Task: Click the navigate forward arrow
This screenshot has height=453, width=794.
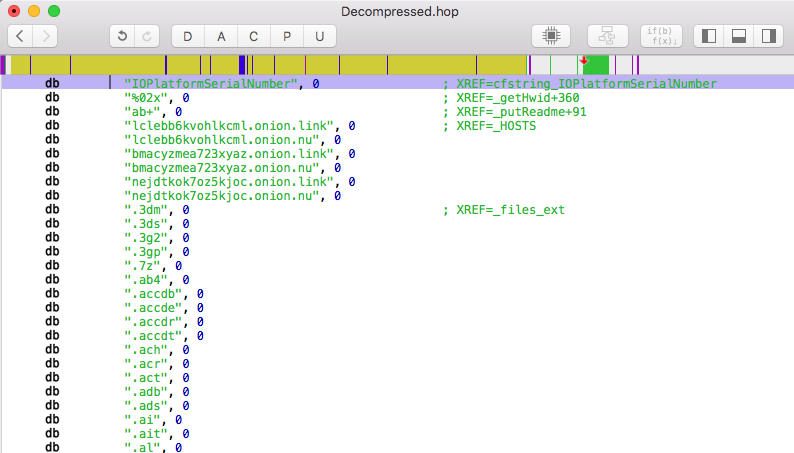Action: [45, 36]
